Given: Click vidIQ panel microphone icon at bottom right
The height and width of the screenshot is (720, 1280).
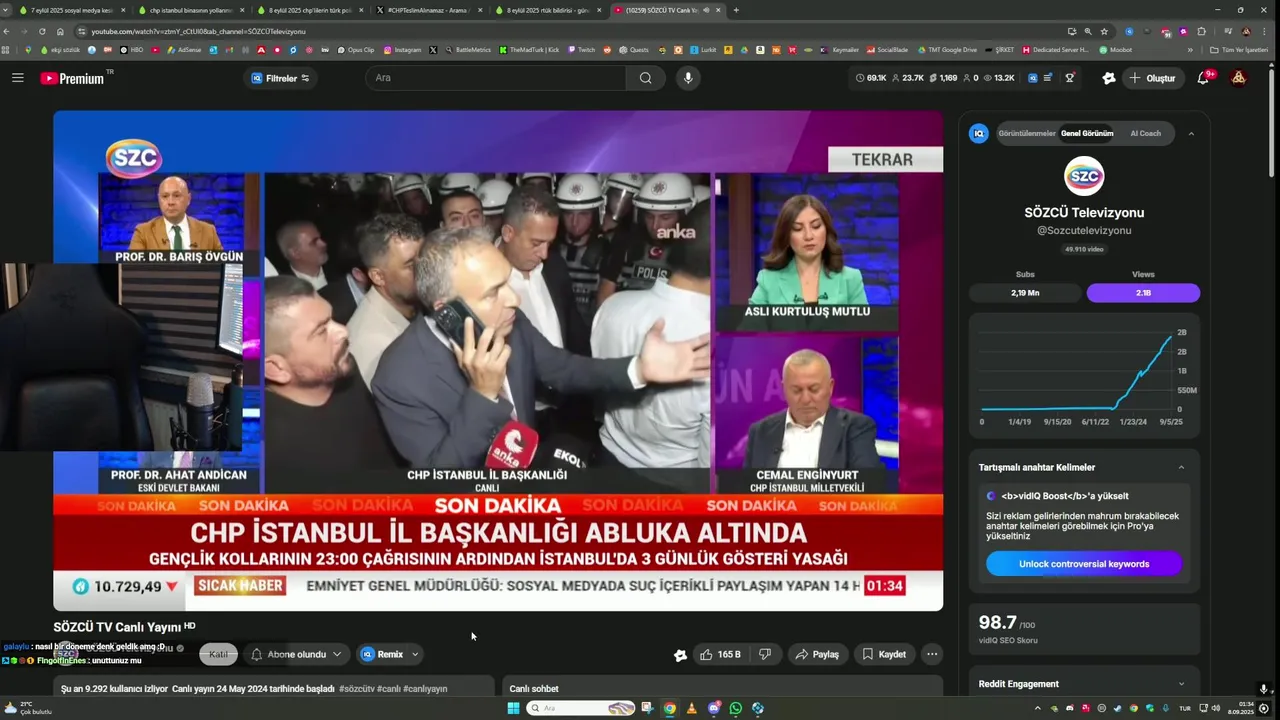Looking at the screenshot, I should (x=1264, y=689).
